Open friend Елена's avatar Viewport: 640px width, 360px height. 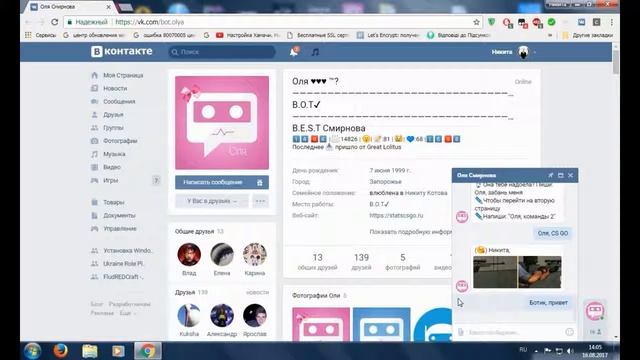222,254
